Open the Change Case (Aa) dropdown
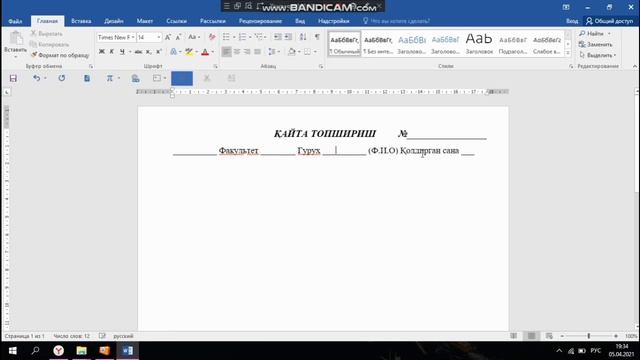 click(x=194, y=37)
